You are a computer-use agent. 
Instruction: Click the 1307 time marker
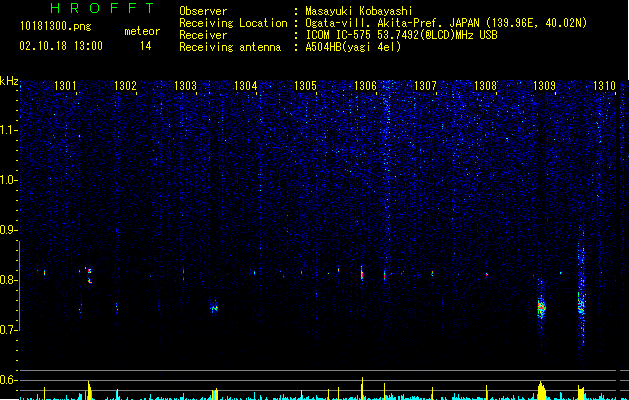425,86
